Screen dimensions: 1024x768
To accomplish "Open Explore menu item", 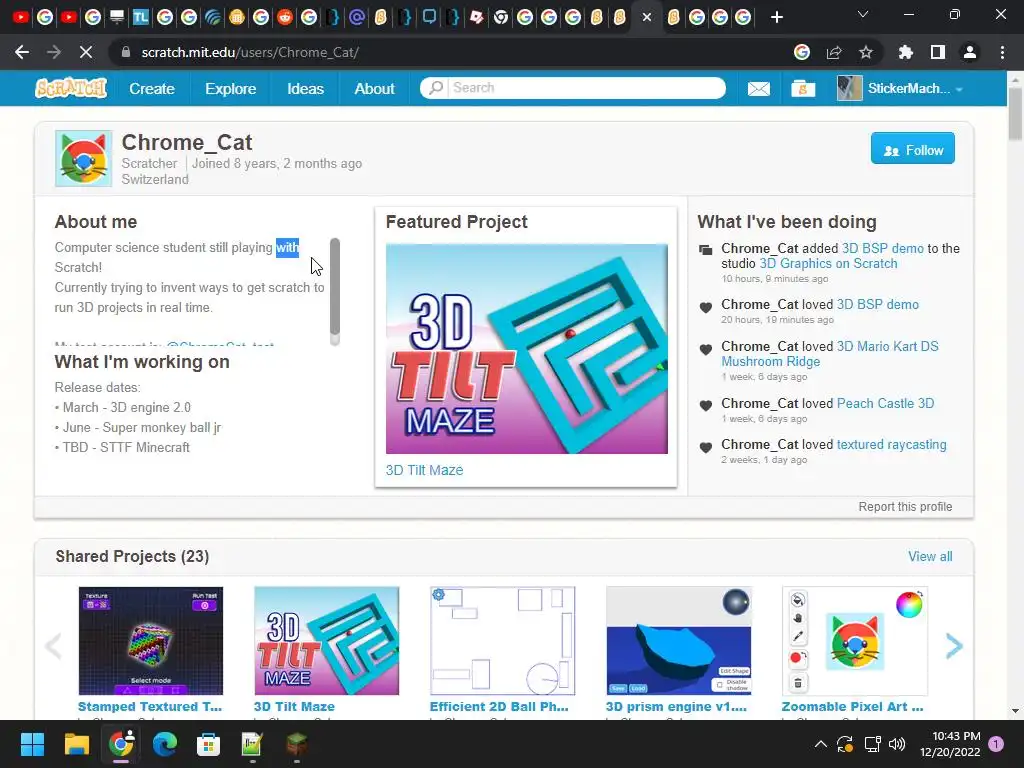I will pos(231,88).
